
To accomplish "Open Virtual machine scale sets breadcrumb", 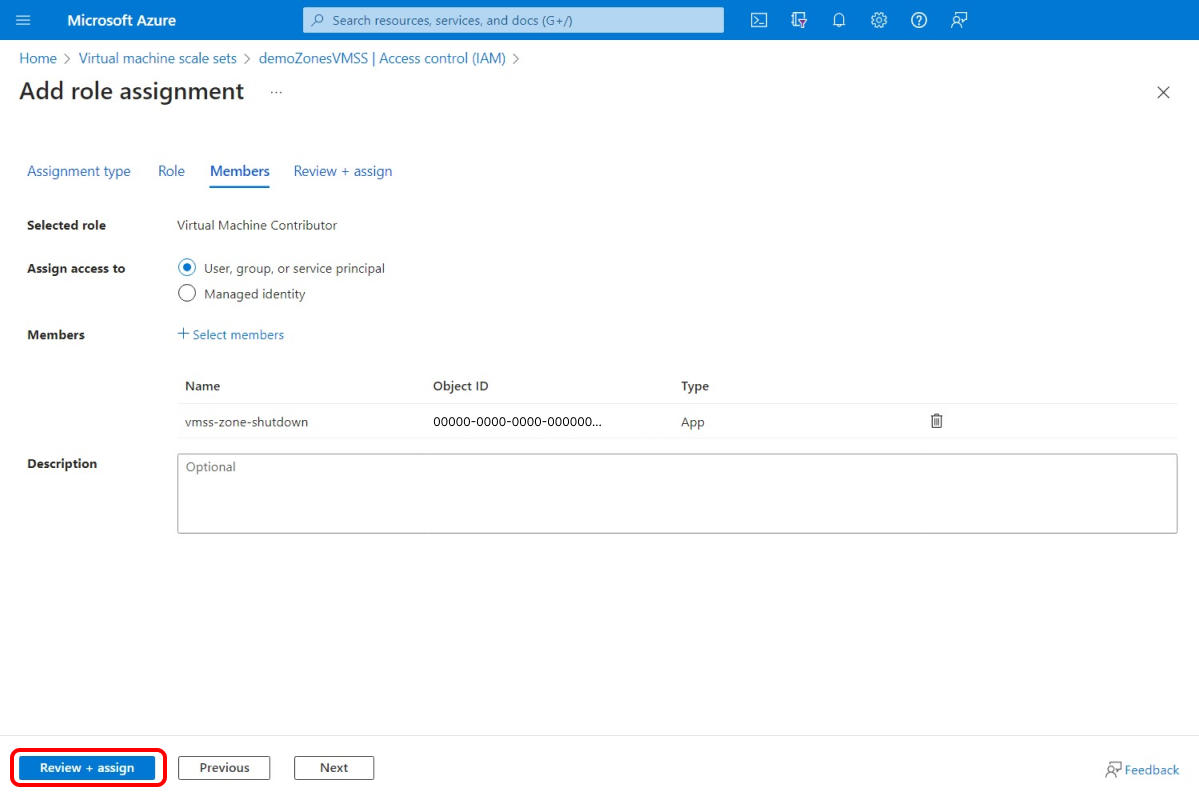I will pos(157,58).
